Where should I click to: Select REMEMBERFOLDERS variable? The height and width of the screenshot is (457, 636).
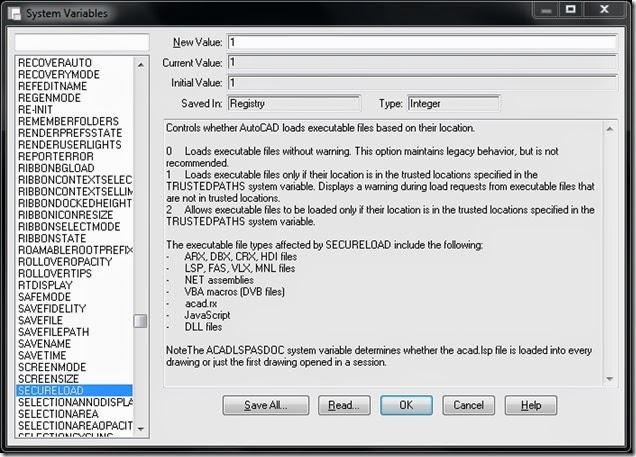(75, 122)
